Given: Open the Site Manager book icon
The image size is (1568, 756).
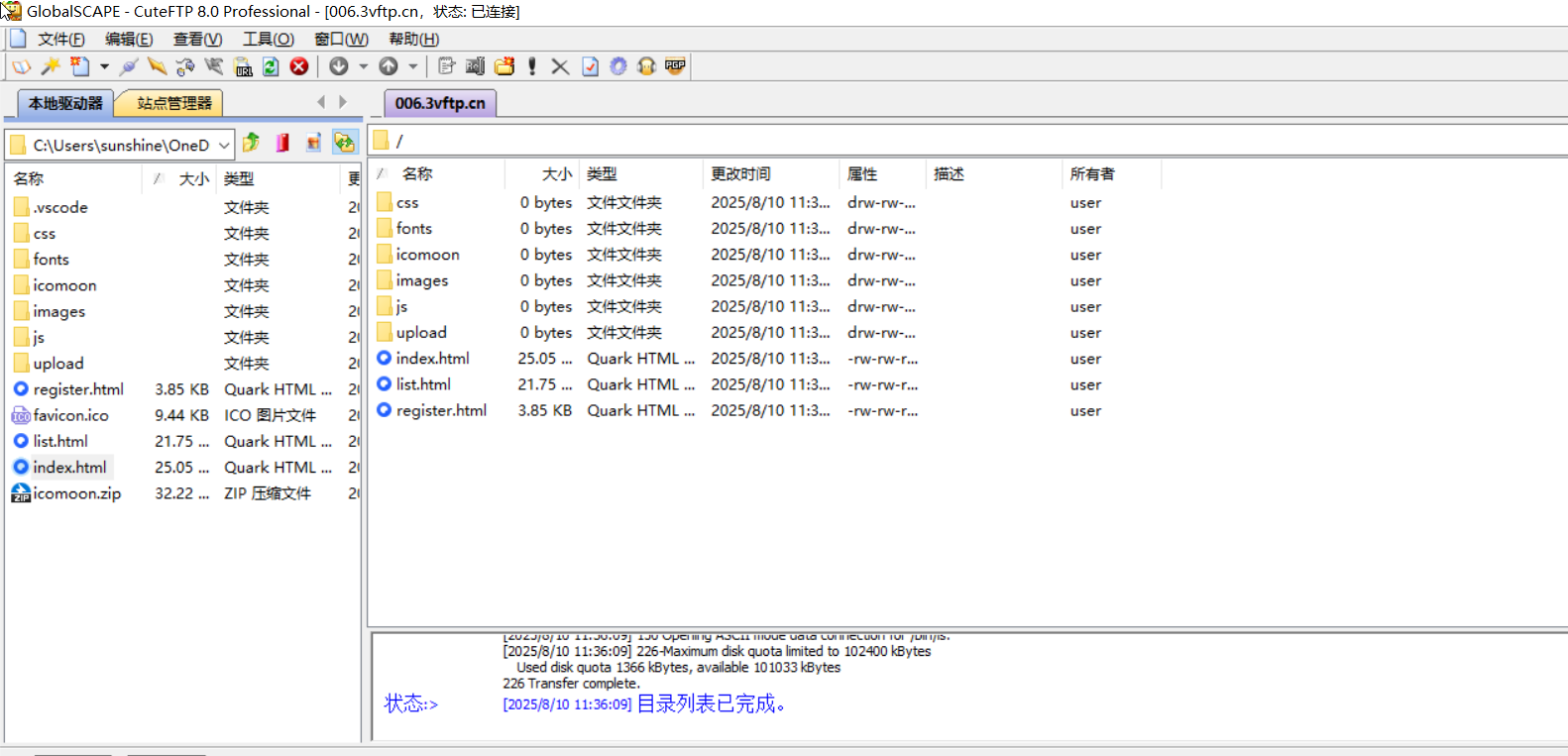Looking at the screenshot, I should point(22,66).
